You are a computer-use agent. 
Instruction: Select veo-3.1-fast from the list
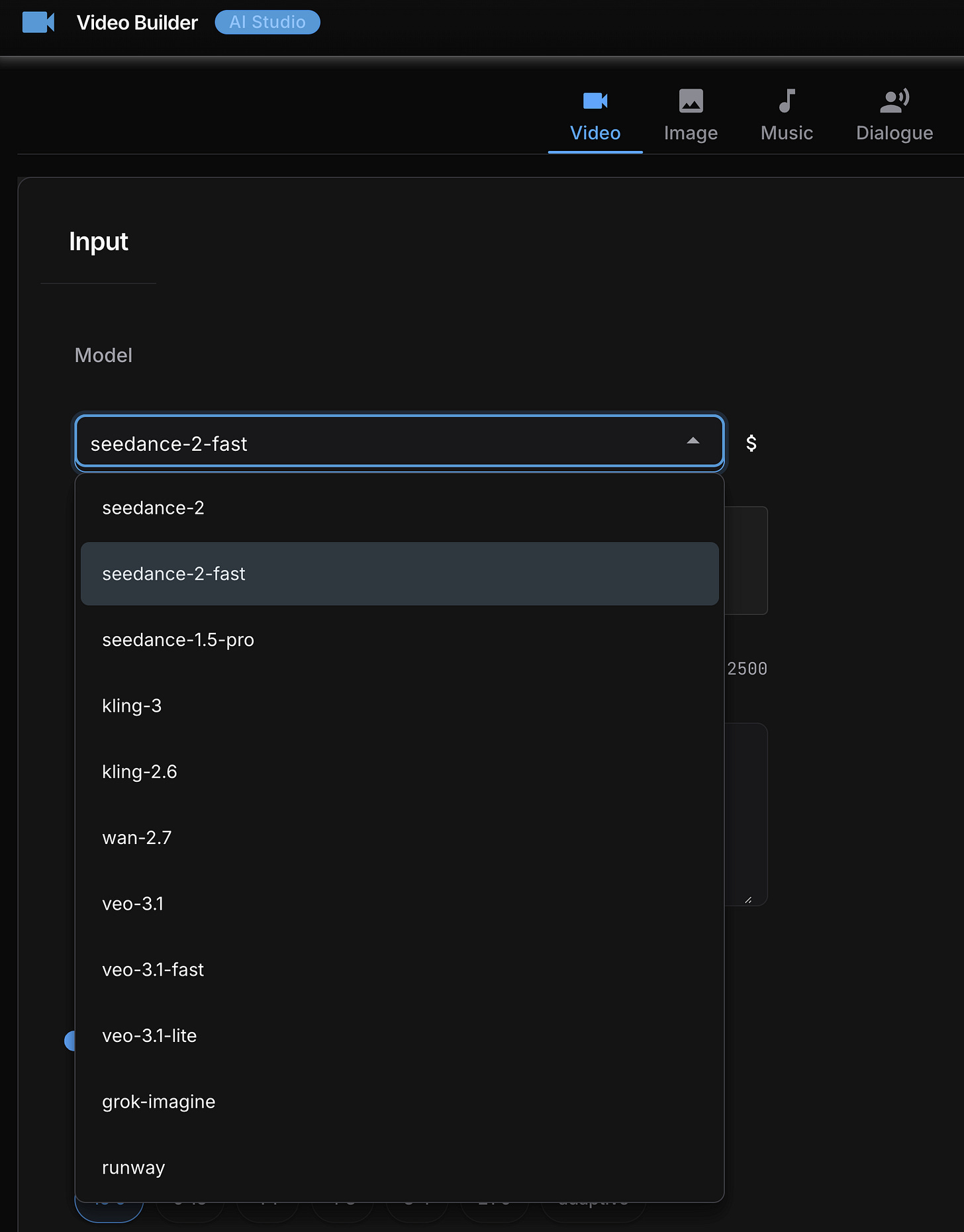[x=399, y=970]
